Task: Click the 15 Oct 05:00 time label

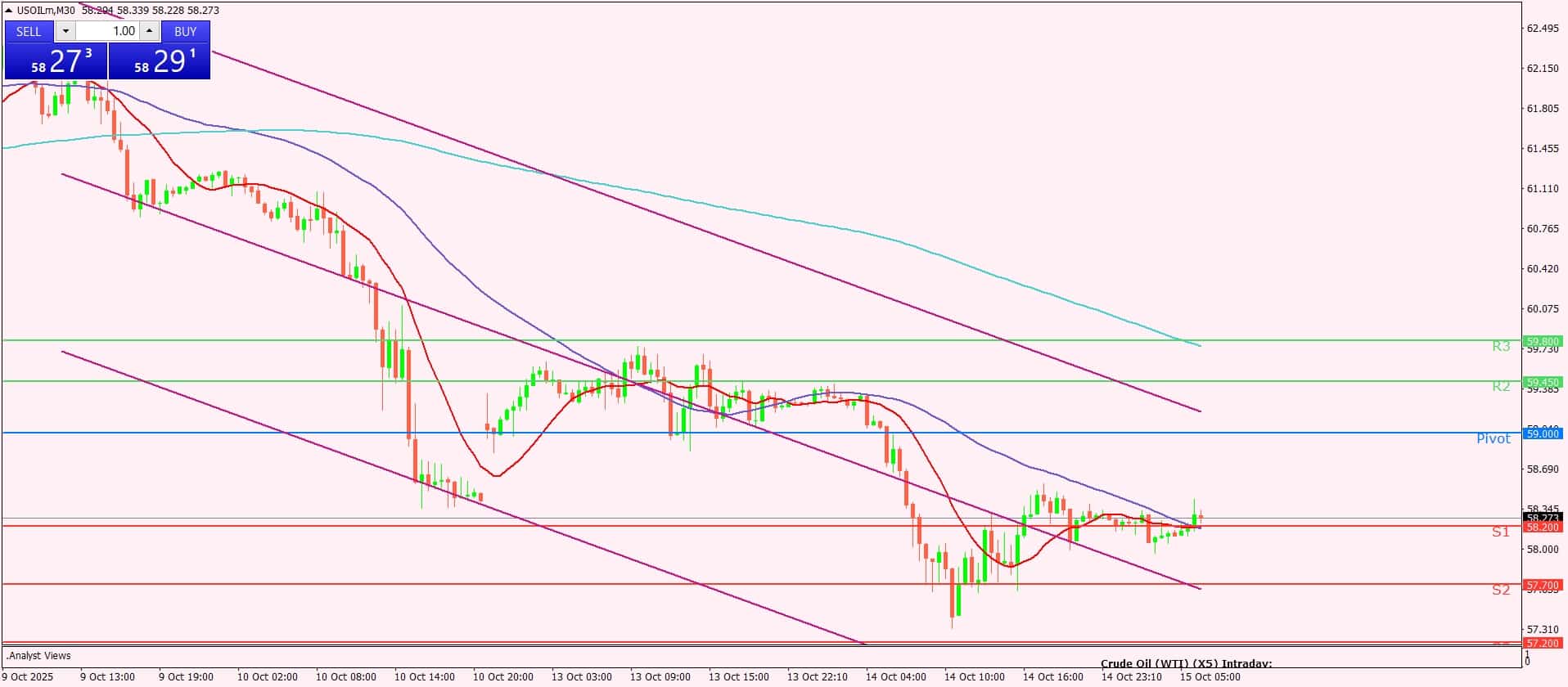Action: click(1210, 677)
